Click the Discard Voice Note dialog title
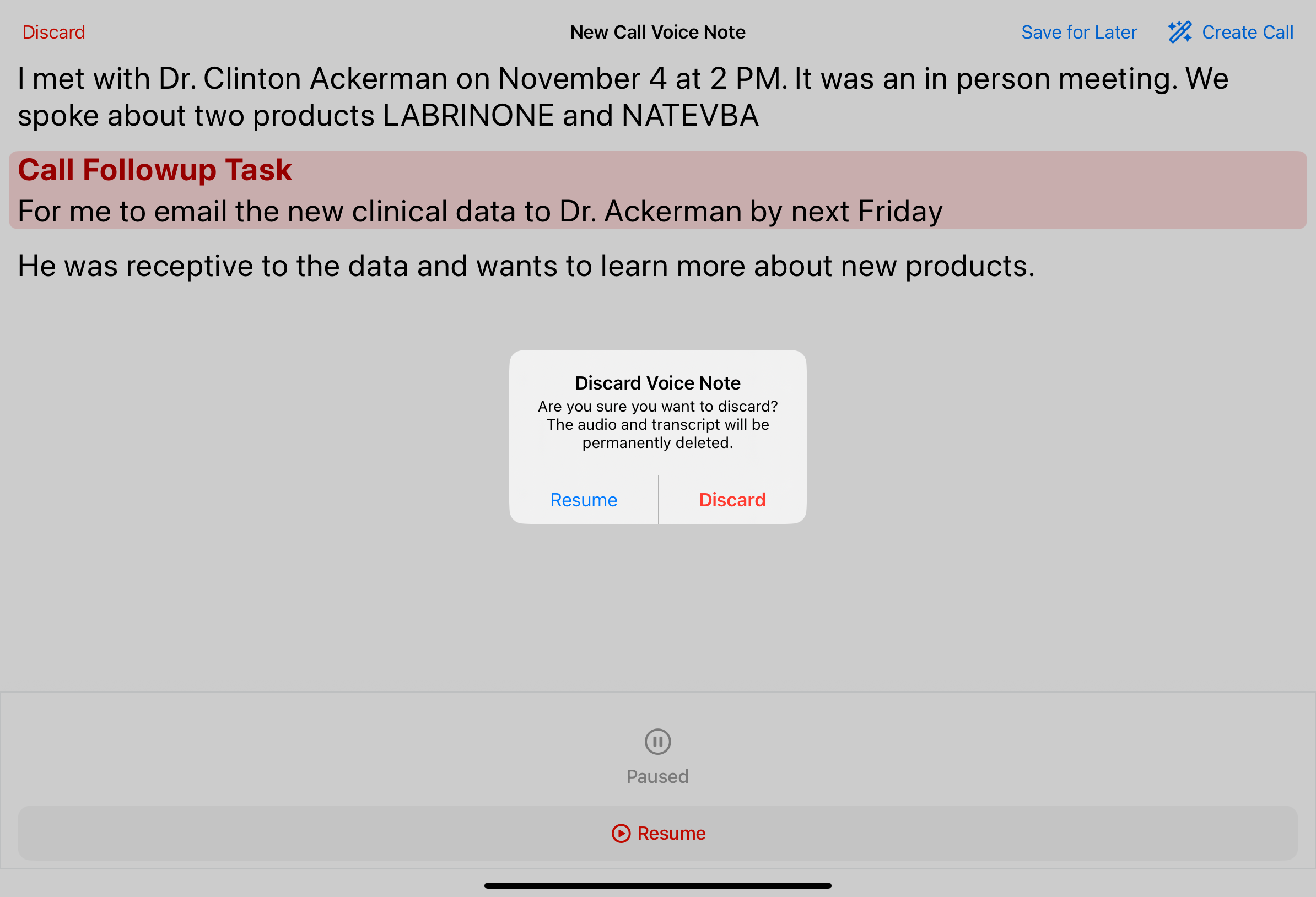The height and width of the screenshot is (897, 1316). pos(657,383)
